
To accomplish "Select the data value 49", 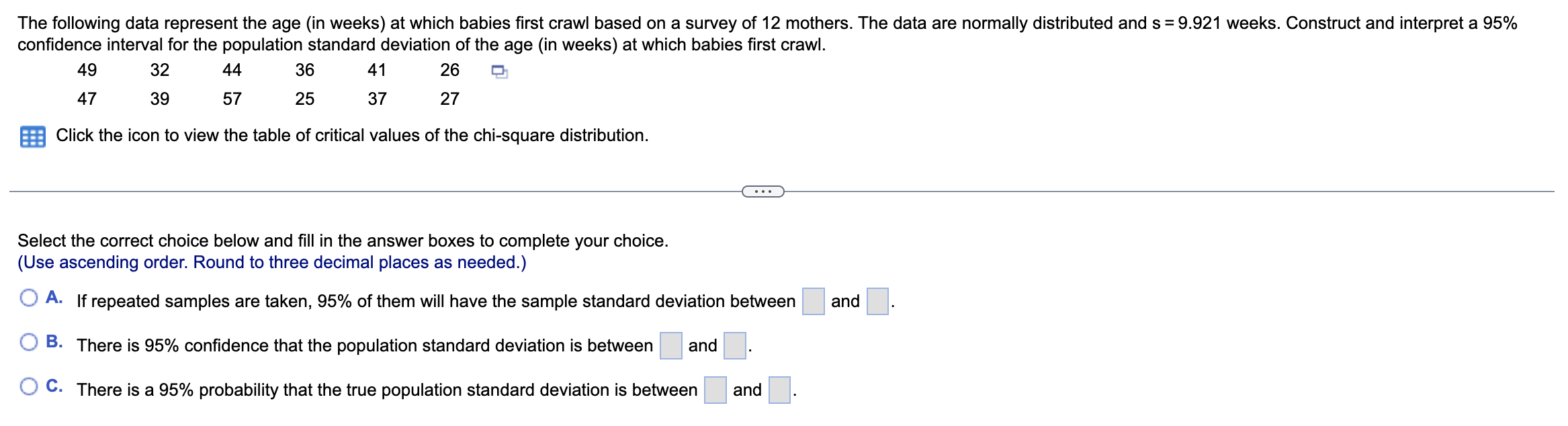I will click(x=86, y=71).
